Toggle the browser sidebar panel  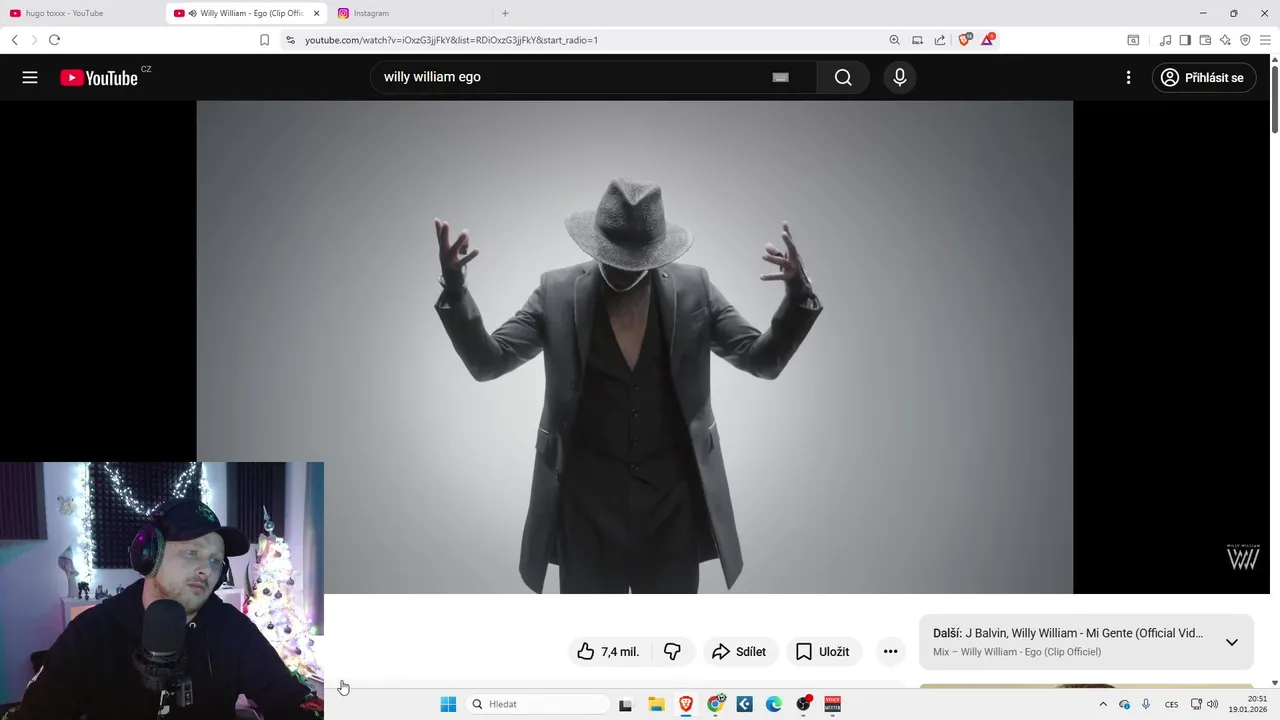click(x=1185, y=40)
